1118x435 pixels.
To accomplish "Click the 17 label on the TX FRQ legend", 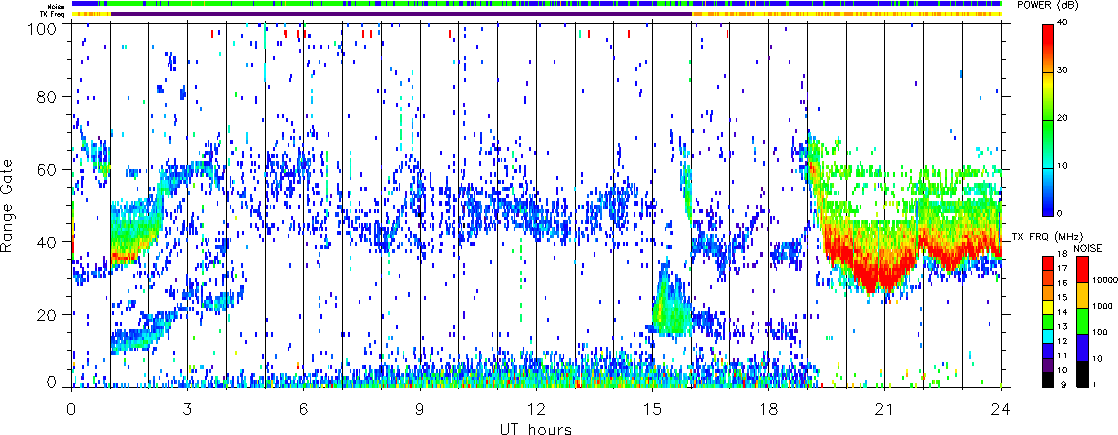I will [1062, 268].
